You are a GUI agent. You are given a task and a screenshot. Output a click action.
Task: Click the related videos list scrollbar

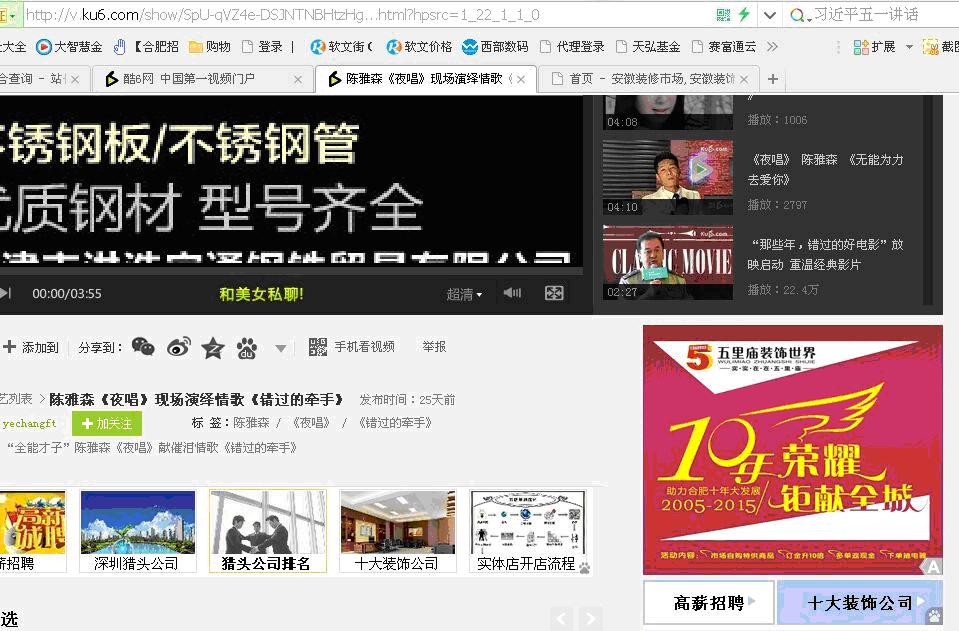928,200
